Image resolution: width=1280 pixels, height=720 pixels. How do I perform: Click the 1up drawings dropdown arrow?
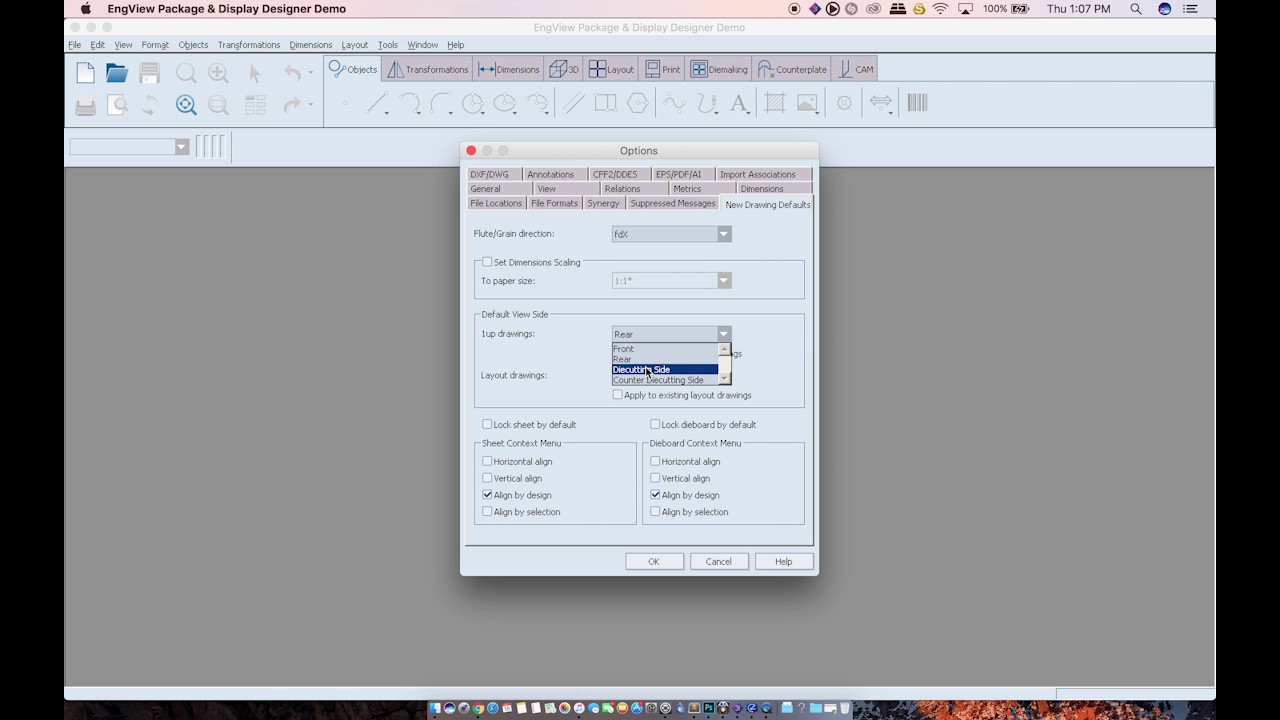click(724, 334)
